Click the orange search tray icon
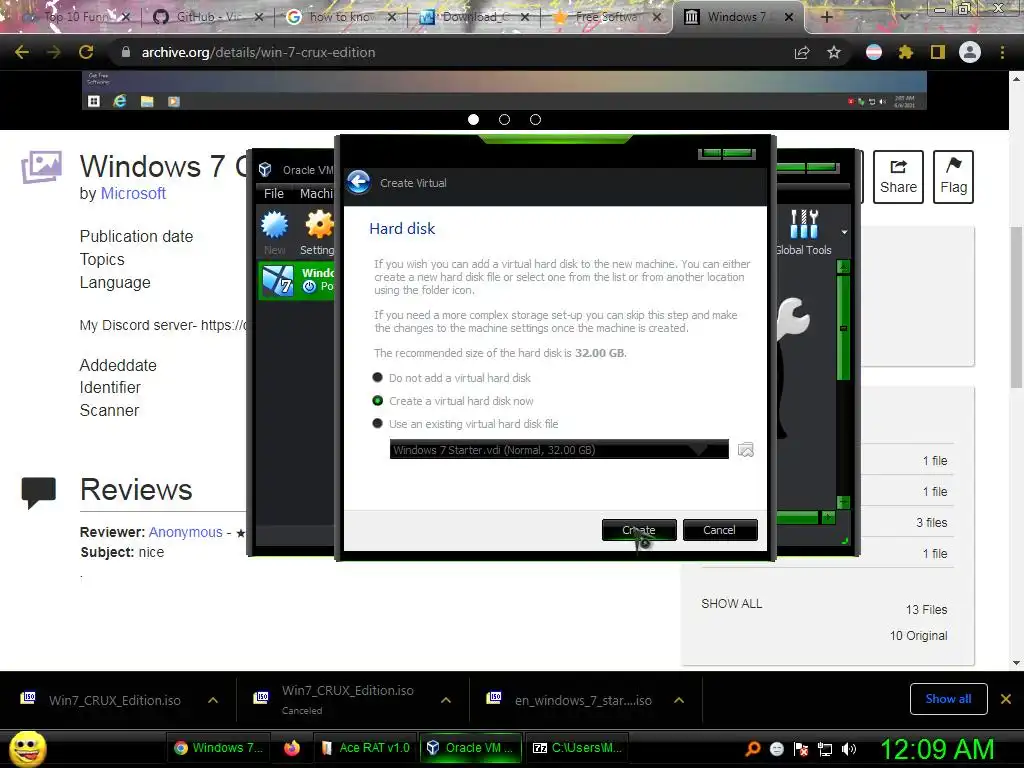Screen dimensions: 1024x768 point(753,748)
